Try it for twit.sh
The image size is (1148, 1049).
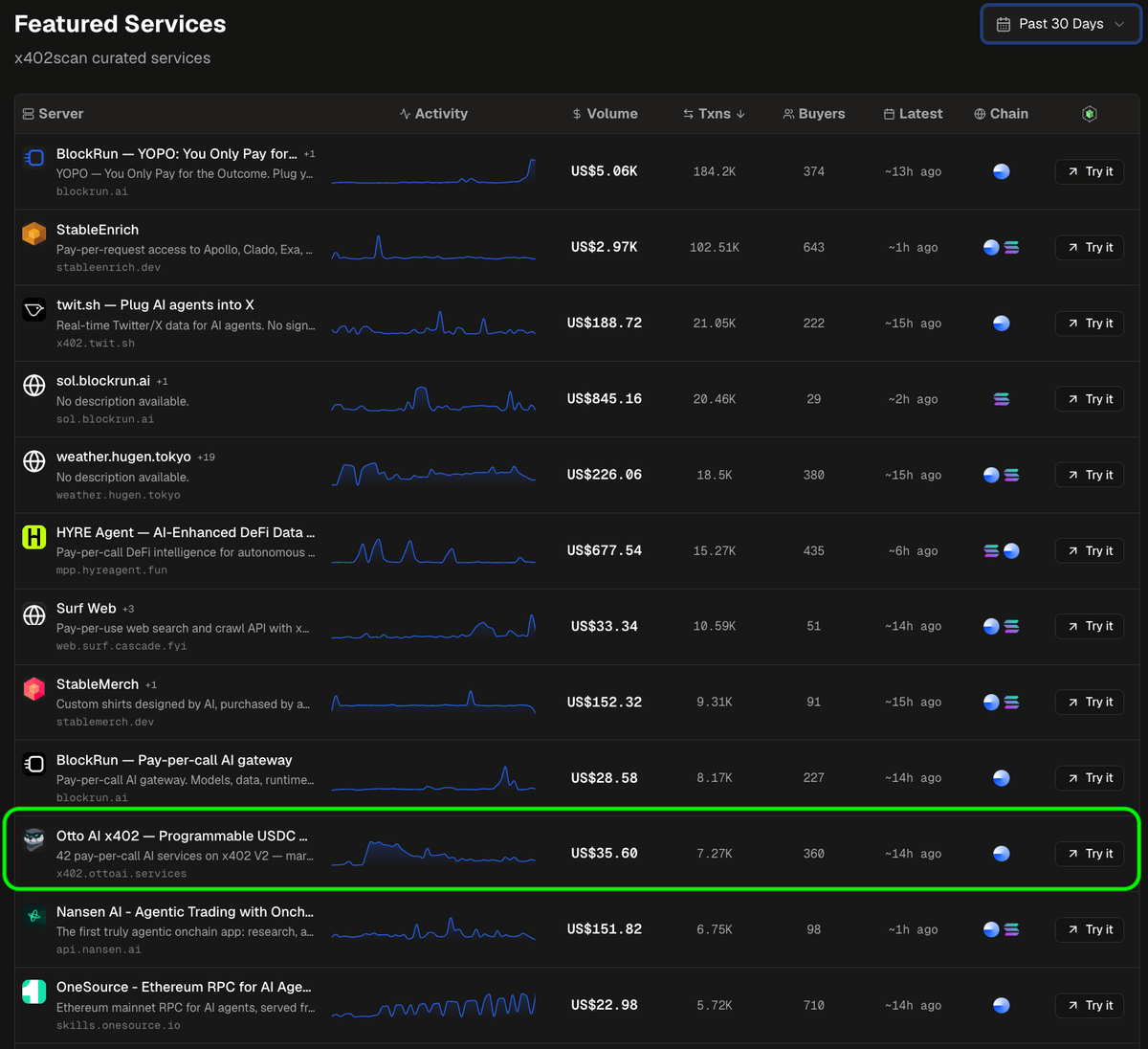(1090, 324)
